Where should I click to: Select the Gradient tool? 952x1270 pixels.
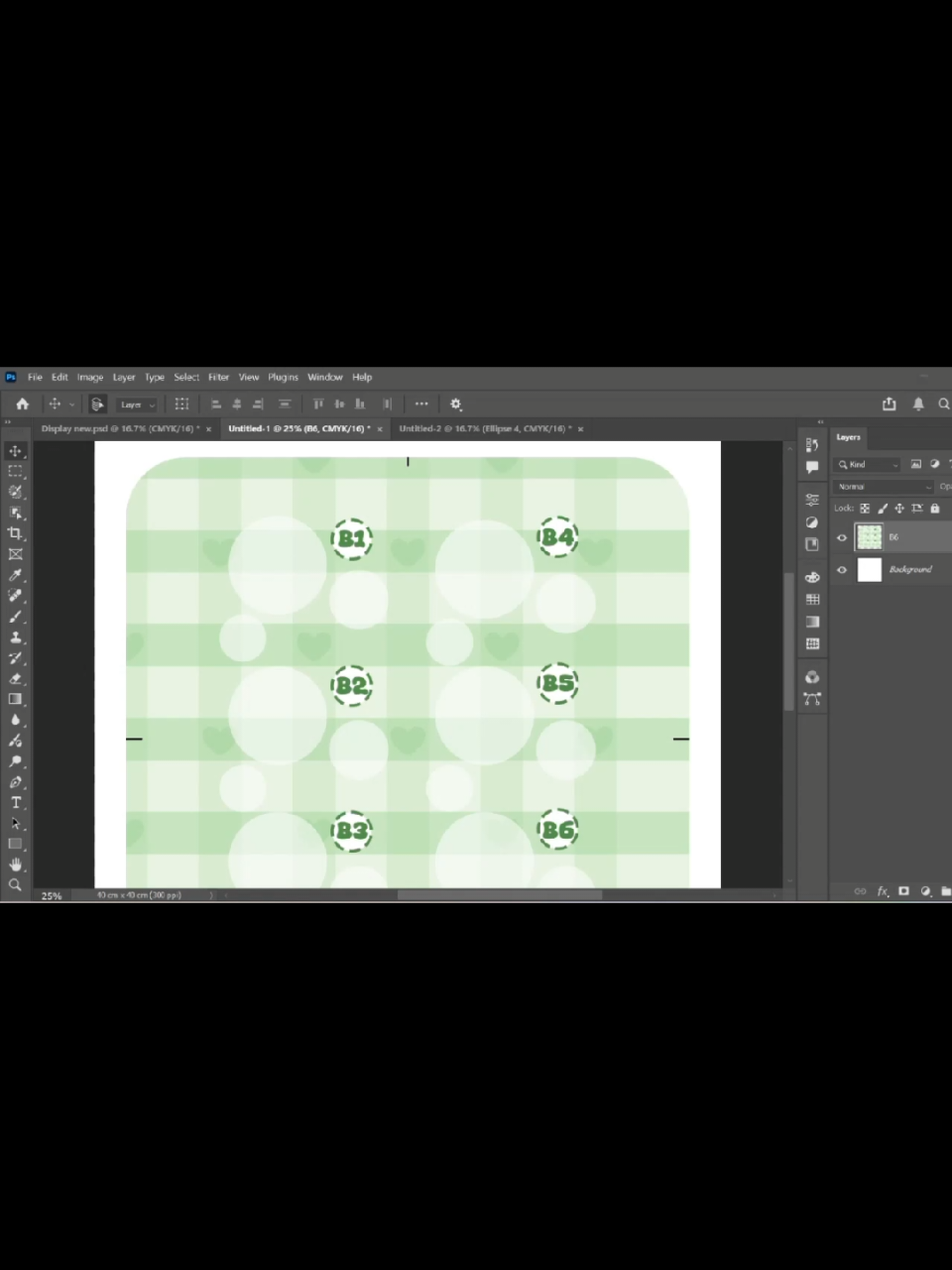(15, 699)
